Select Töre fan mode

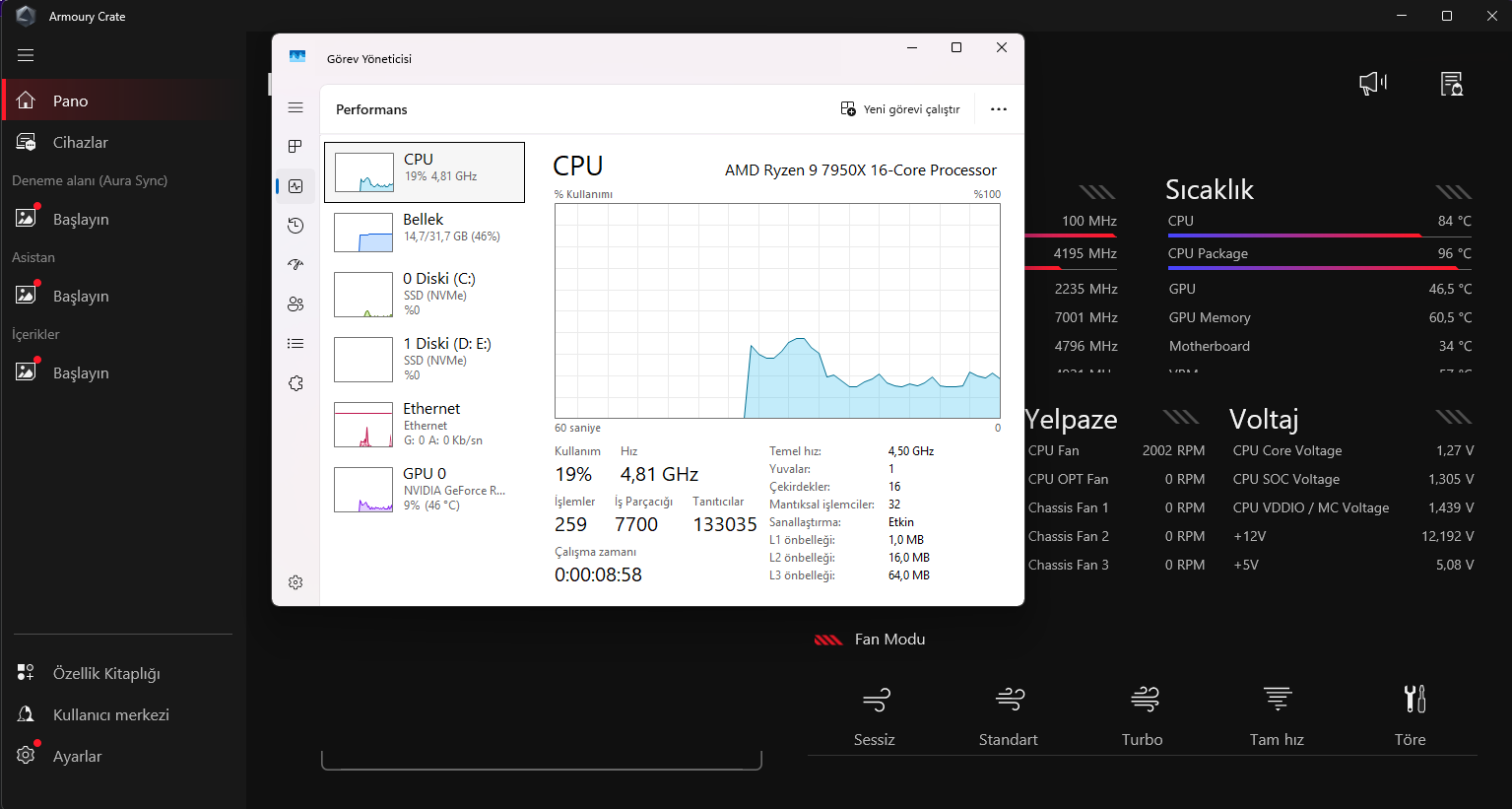tap(1411, 716)
